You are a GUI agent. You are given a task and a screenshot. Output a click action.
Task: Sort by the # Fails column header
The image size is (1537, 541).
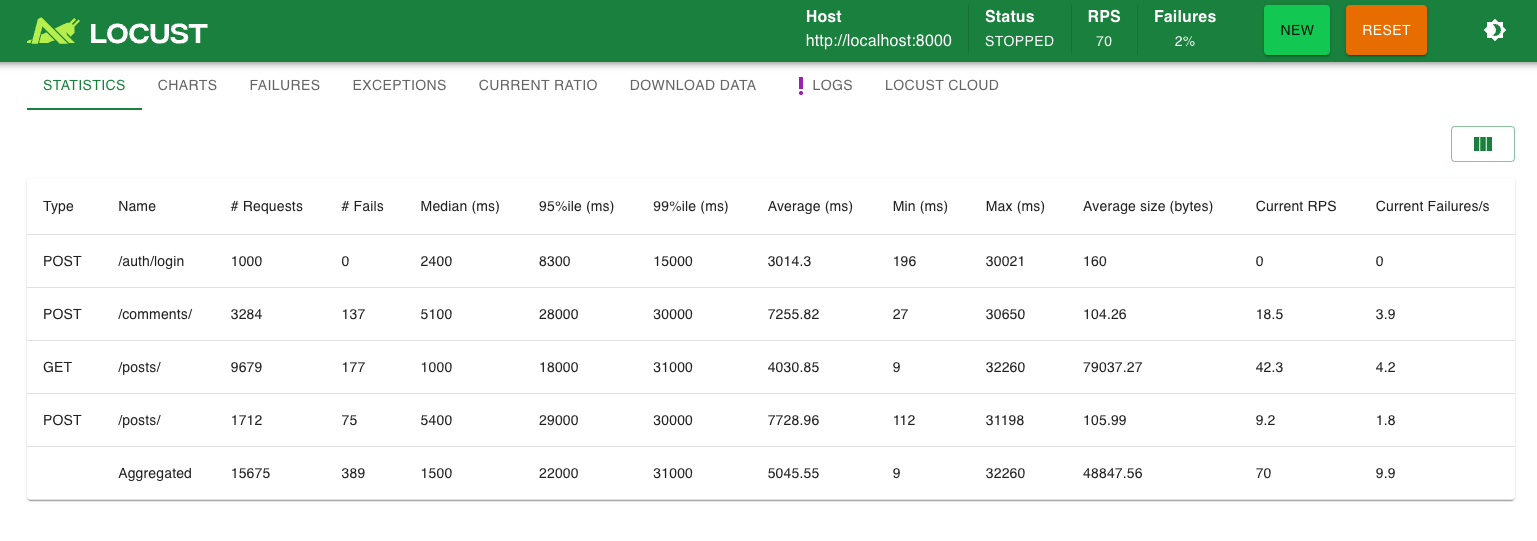click(x=362, y=207)
